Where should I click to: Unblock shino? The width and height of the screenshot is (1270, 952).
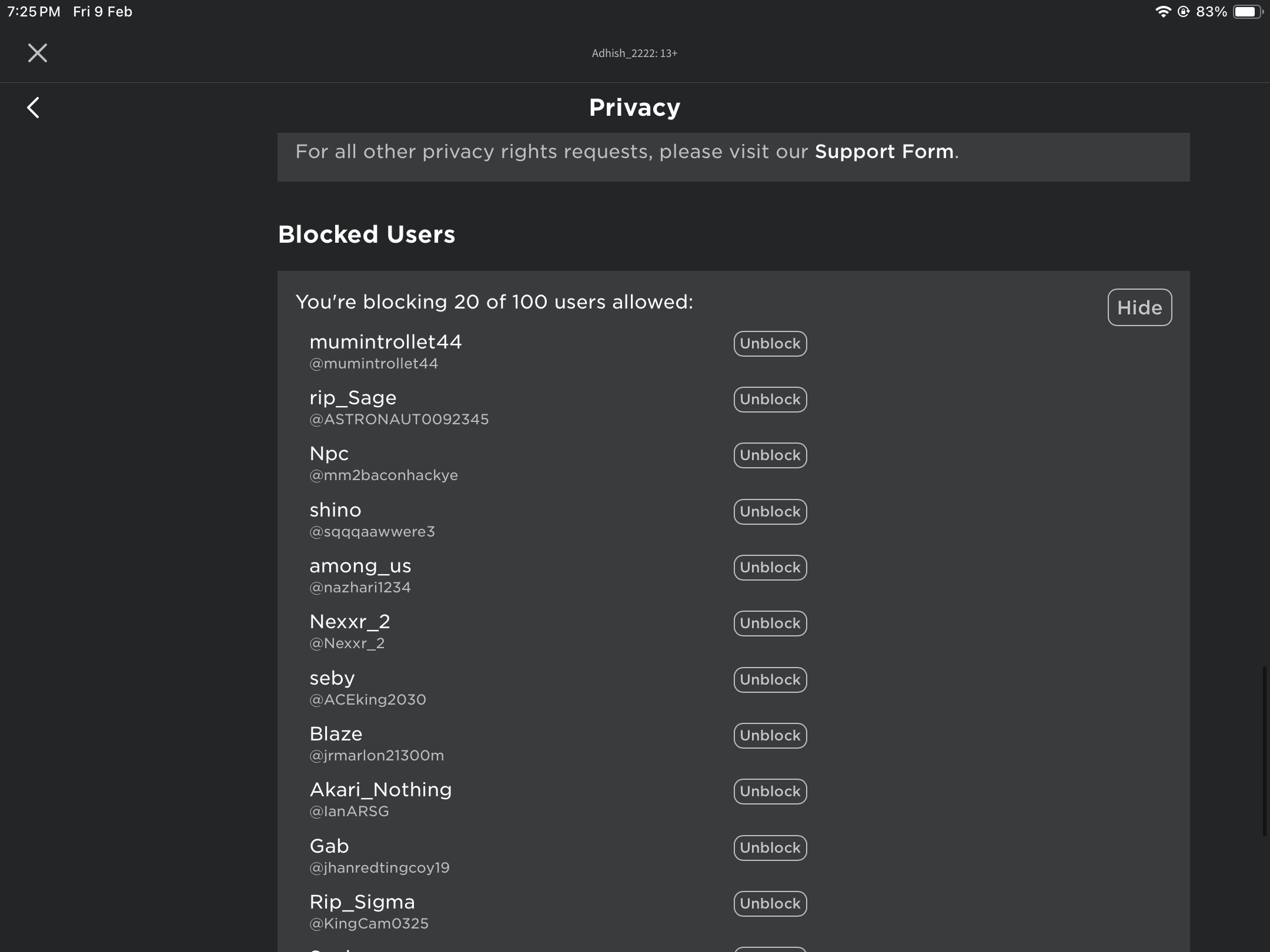770,512
